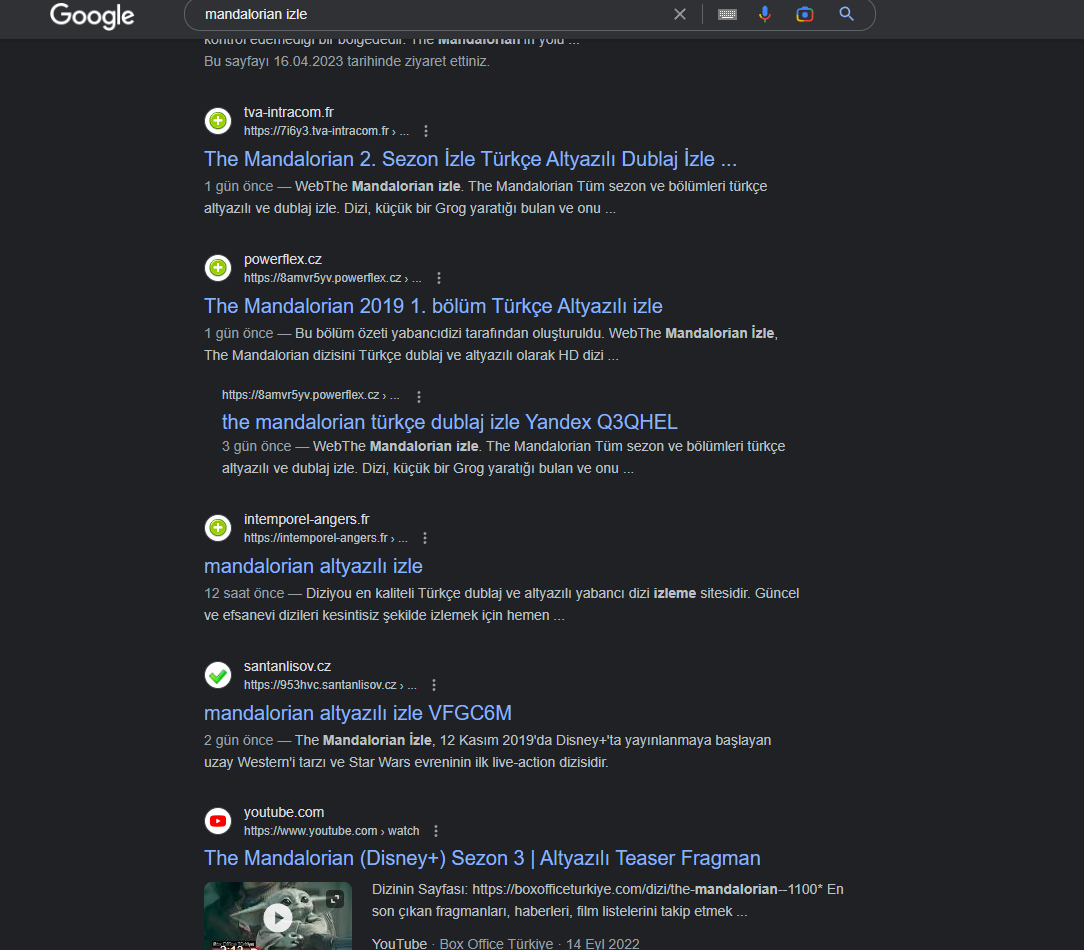Click 'Bu sayfayı 16.04.2023 tarihinde ziyaret ettiniz' text
Image resolution: width=1084 pixels, height=950 pixels.
pos(346,62)
